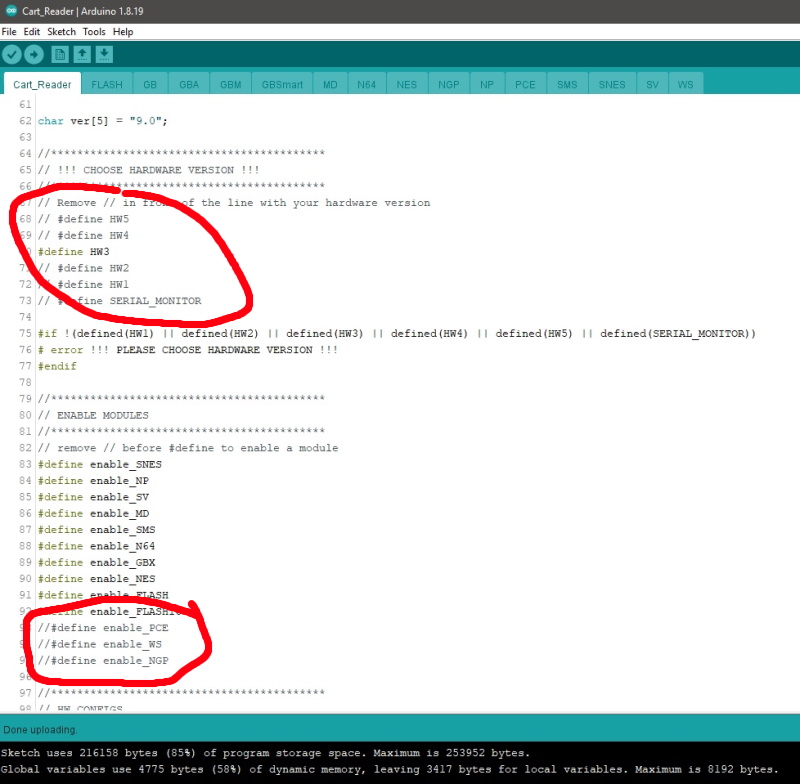Switch to the SV tab
Viewport: 800px width, 784px height.
point(652,84)
